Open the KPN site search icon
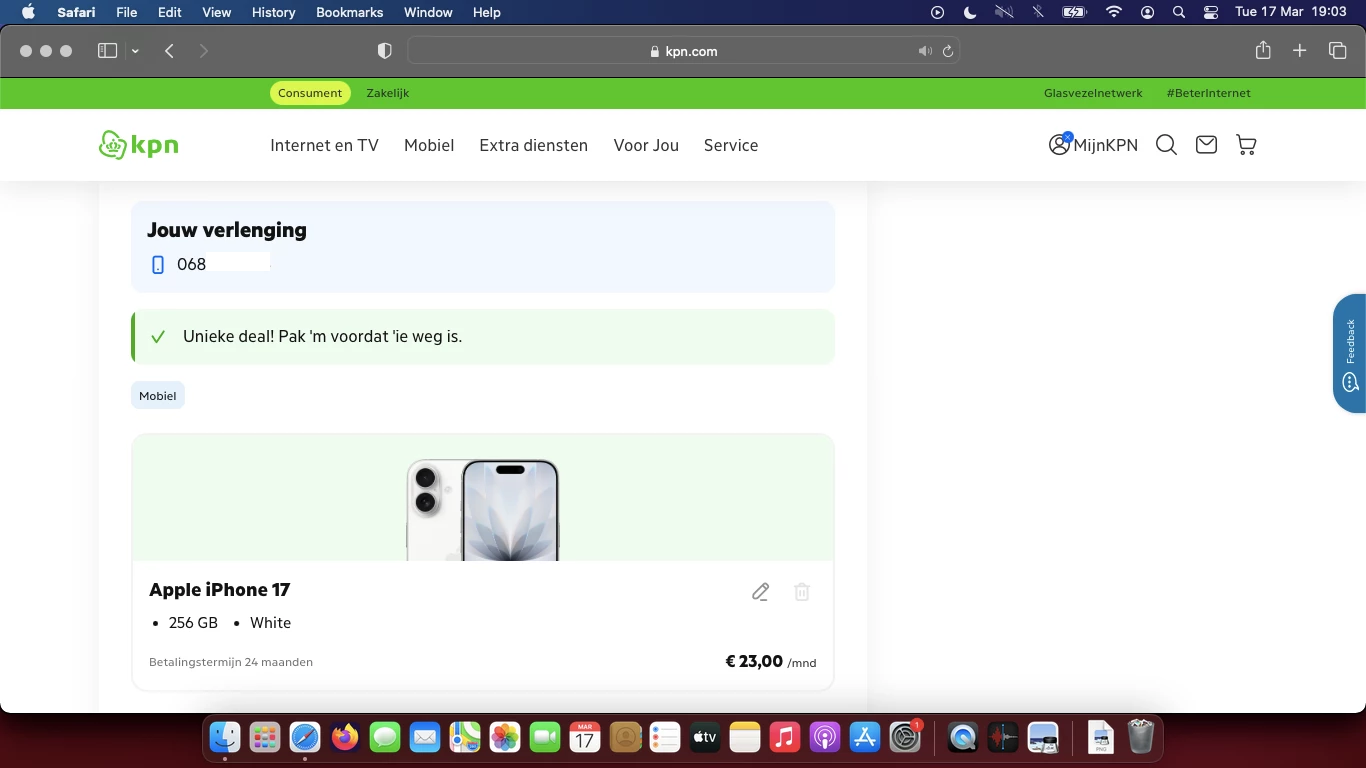Viewport: 1366px width, 768px height. [1166, 145]
